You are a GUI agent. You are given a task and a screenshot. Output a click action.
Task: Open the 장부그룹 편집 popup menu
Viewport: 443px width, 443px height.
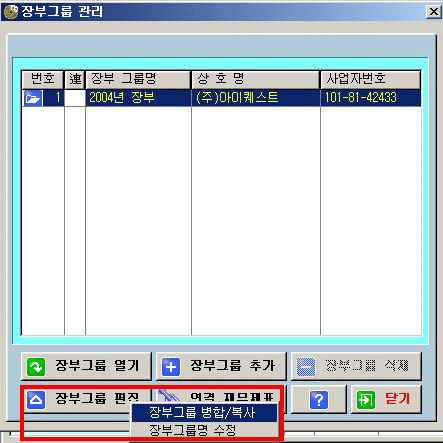(x=86, y=399)
